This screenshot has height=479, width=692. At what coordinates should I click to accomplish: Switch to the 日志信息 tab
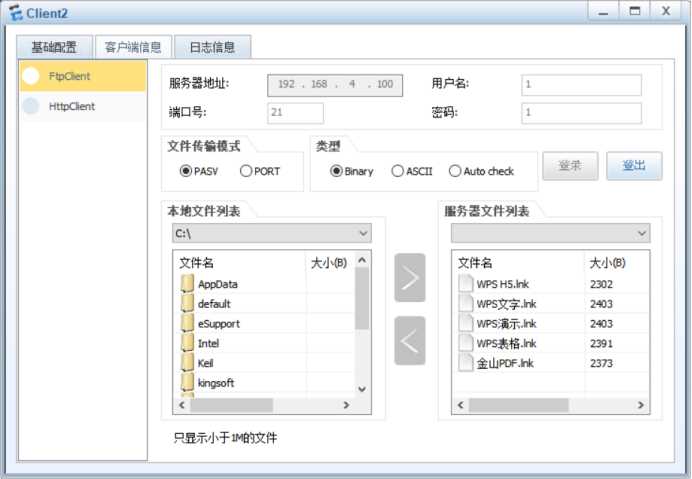tap(212, 47)
